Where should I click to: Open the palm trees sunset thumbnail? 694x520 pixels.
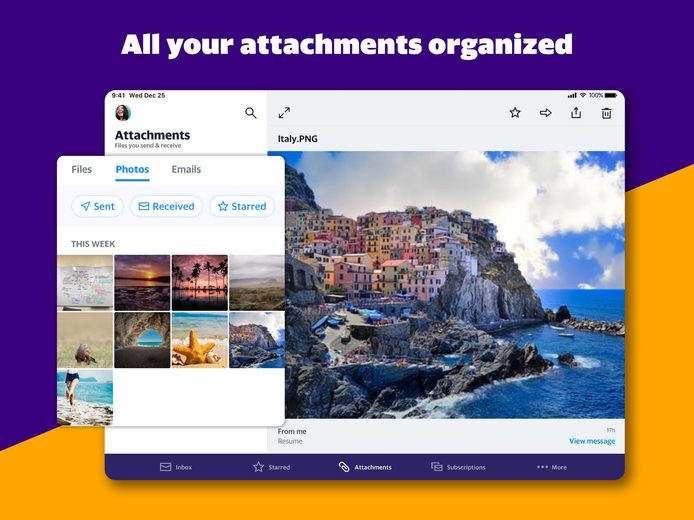pos(200,282)
